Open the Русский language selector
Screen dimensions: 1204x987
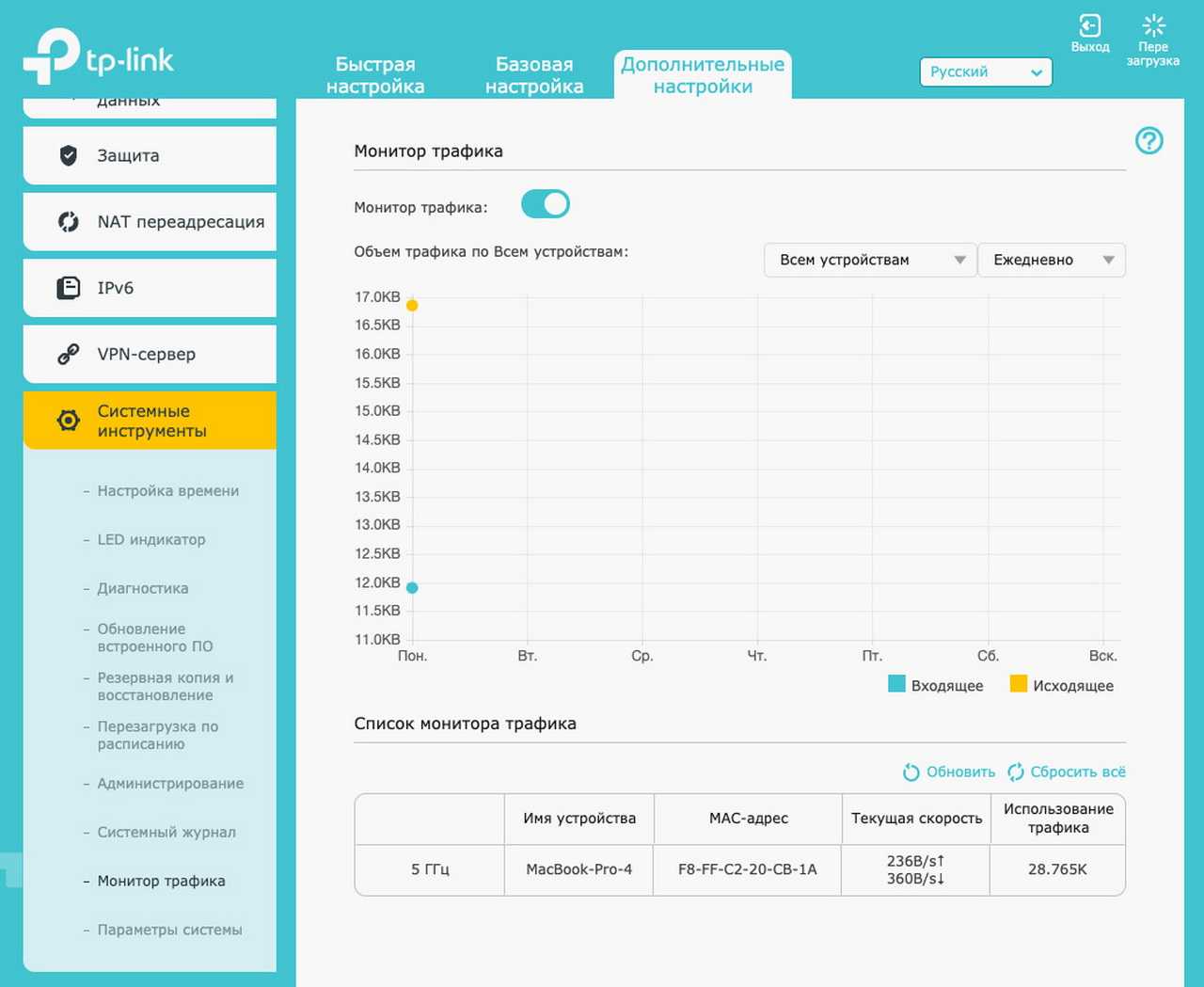985,72
